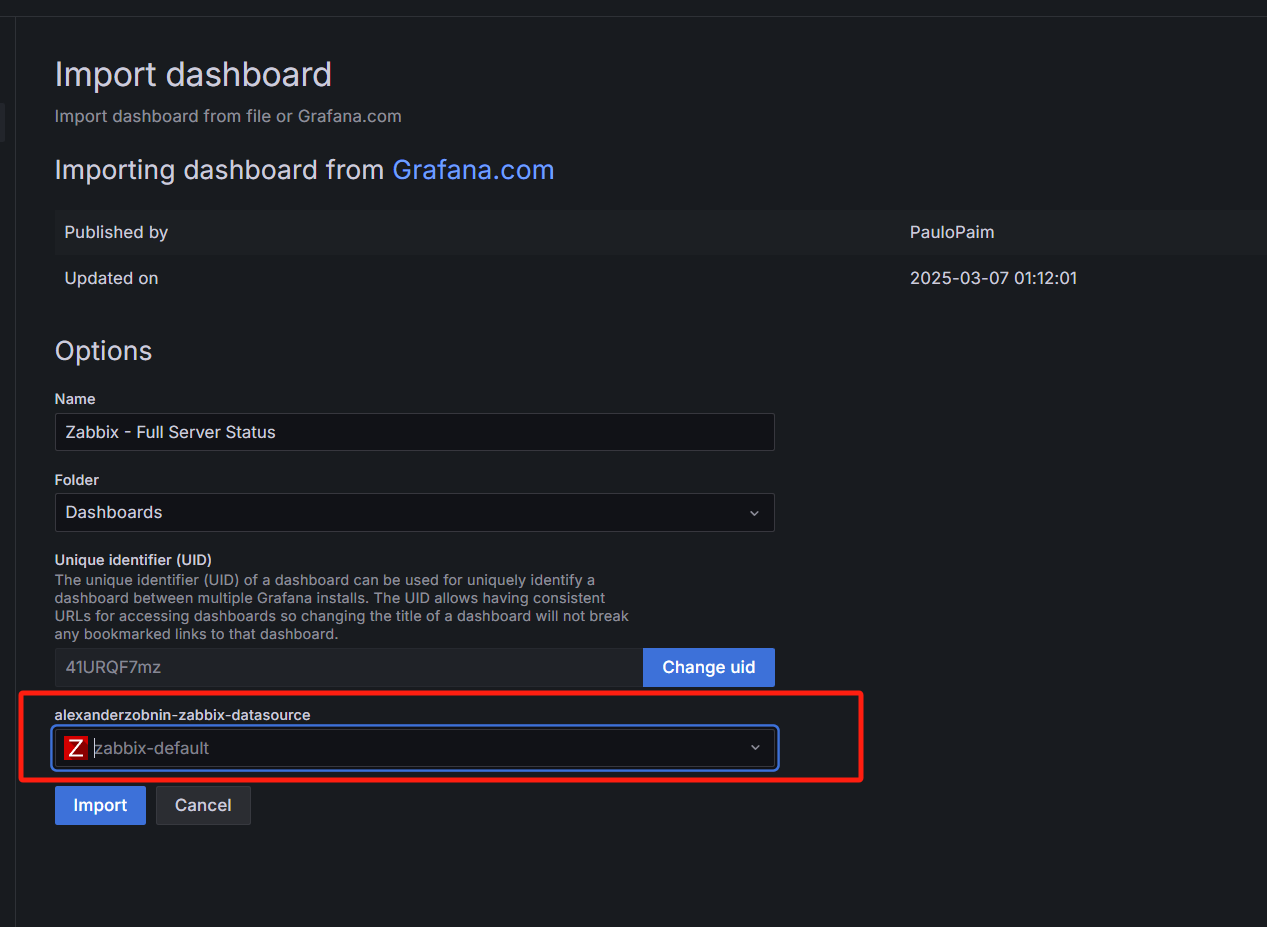
Task: Click the Folder field label
Action: click(77, 480)
